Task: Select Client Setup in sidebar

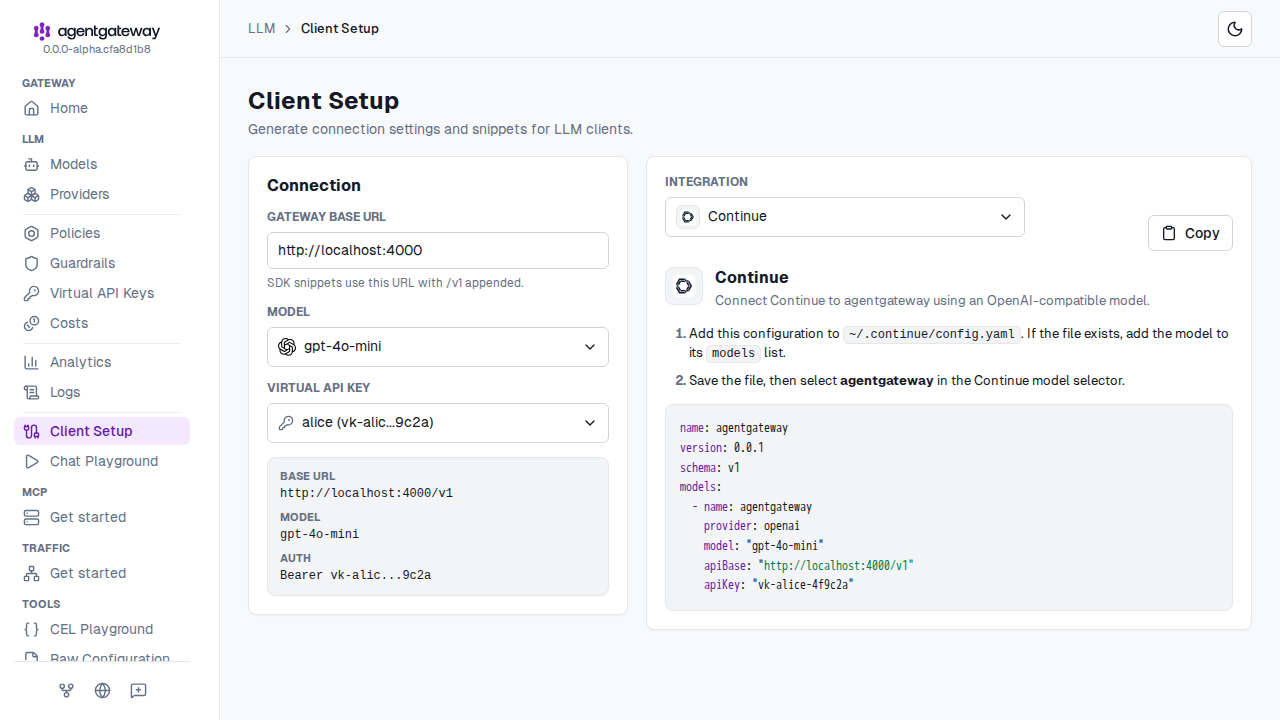Action: pyautogui.click(x=102, y=431)
